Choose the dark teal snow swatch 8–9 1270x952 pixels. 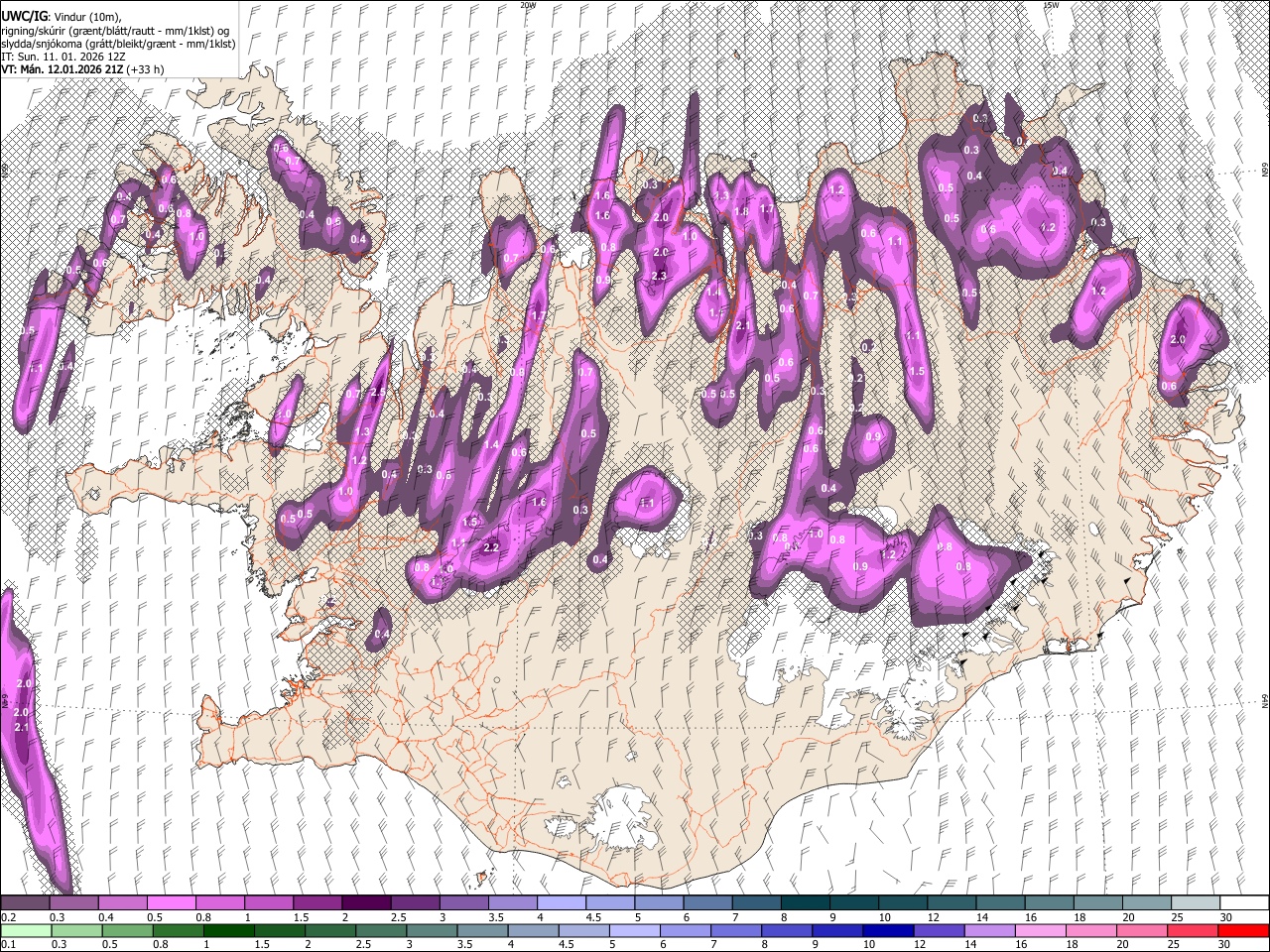coord(805,902)
